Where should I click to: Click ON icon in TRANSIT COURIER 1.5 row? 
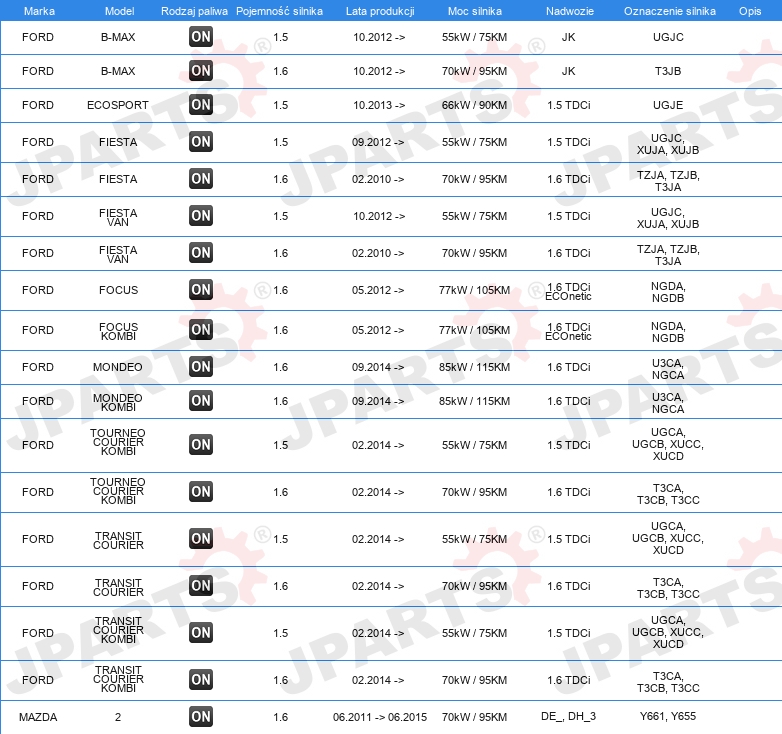(201, 539)
